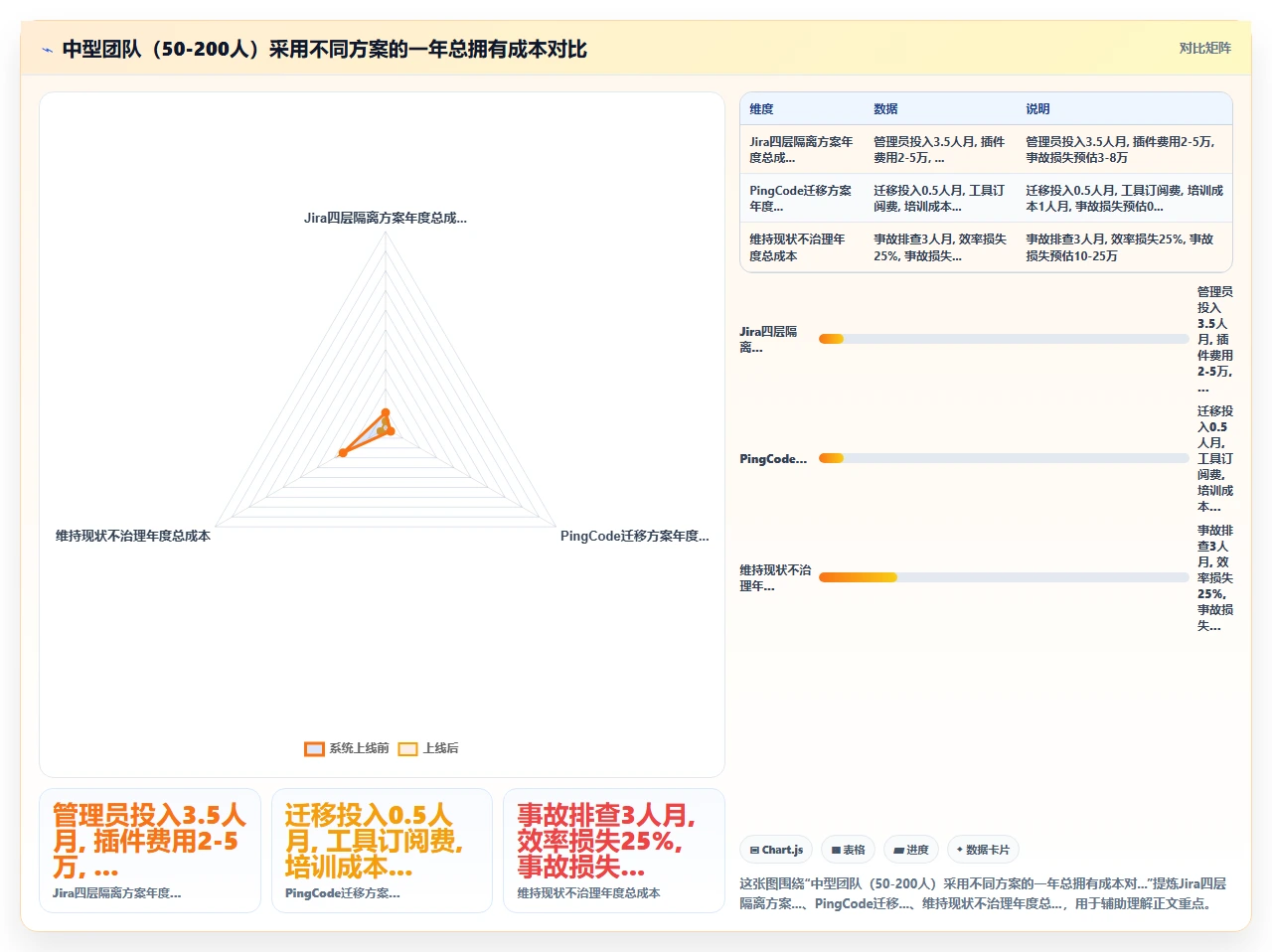Screen dimensions: 1272x952
Task: Click the radar axis label PingCode迁移方案年度
Action: click(635, 536)
